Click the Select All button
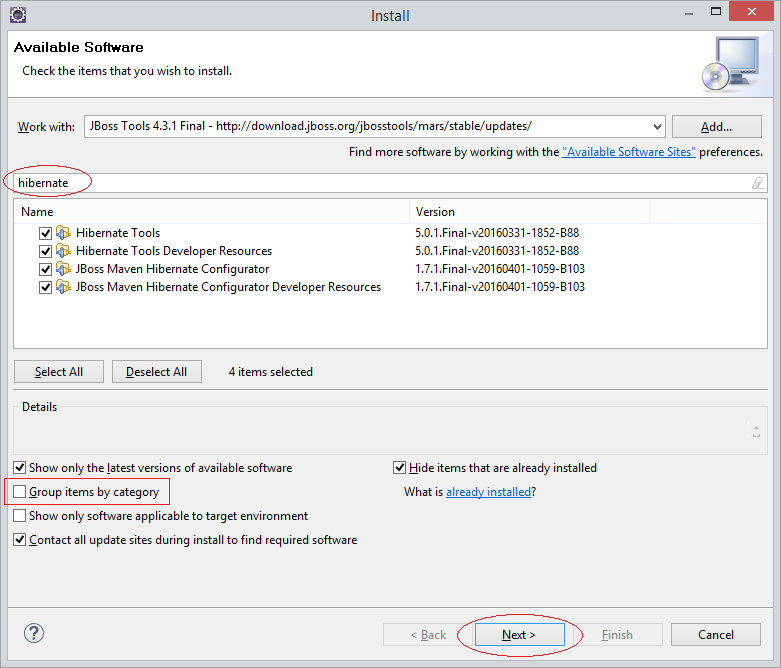Viewport: 781px width, 668px height. click(59, 372)
